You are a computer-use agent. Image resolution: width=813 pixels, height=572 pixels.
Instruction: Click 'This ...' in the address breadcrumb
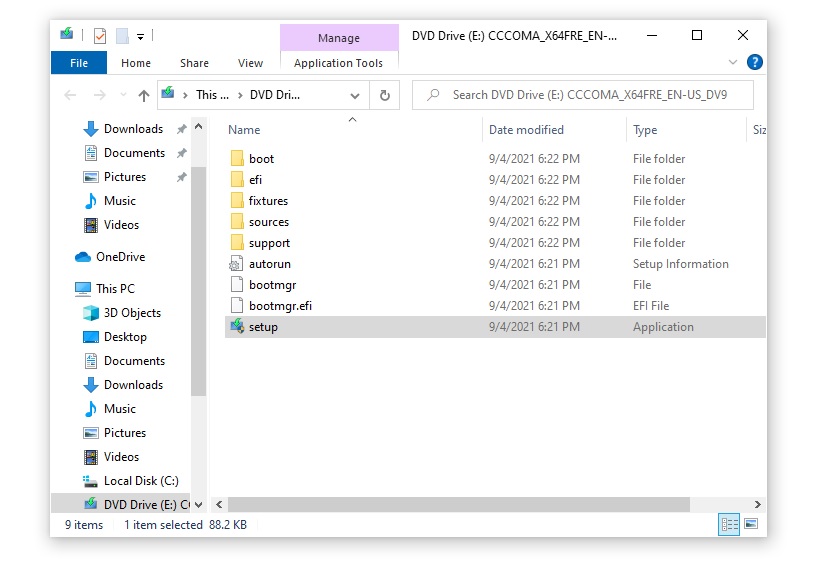point(212,95)
